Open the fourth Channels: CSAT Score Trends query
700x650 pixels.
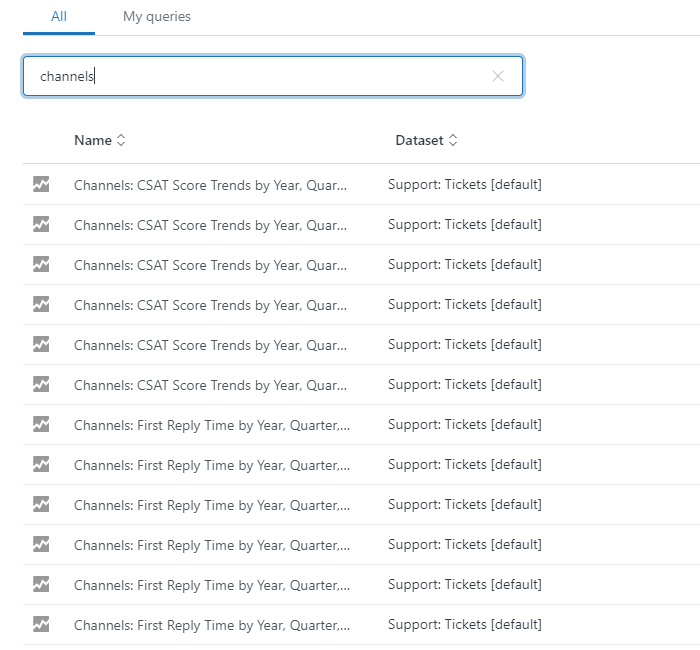coord(211,305)
